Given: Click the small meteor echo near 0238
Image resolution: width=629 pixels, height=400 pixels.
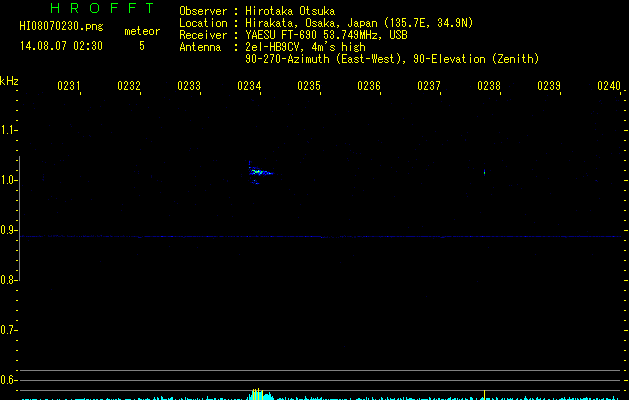Looking at the screenshot, I should 485,172.
